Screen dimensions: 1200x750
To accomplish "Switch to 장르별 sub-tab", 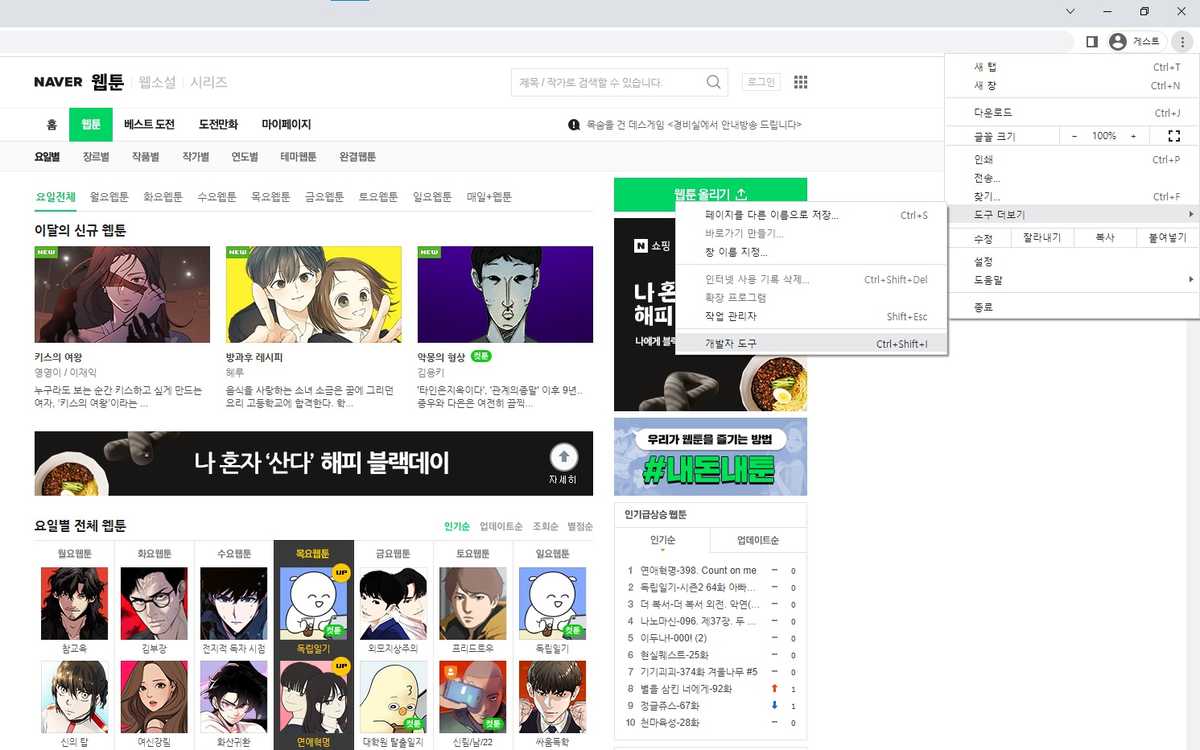I will tap(96, 157).
